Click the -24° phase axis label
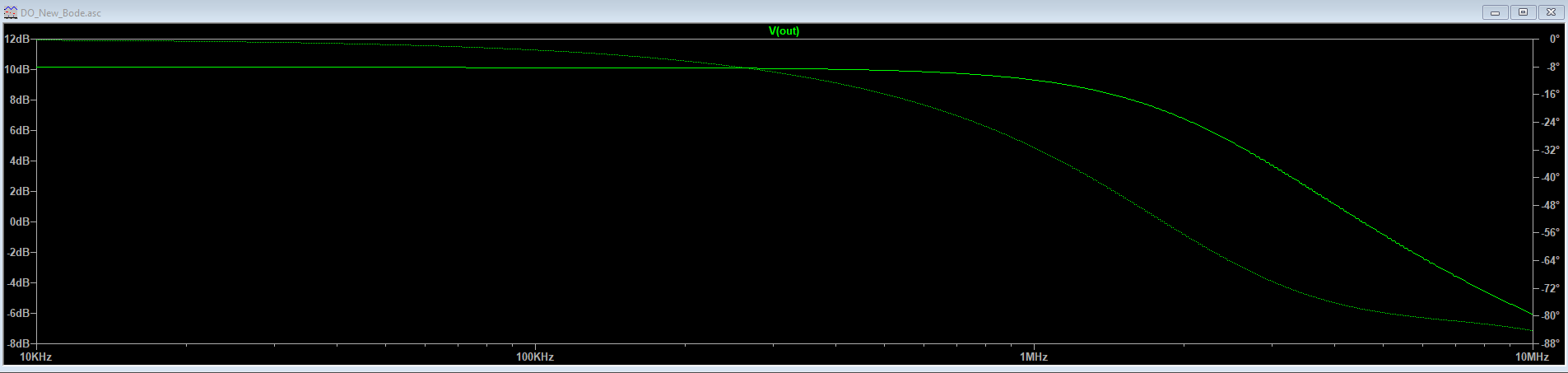The image size is (1568, 373). pos(1550,123)
